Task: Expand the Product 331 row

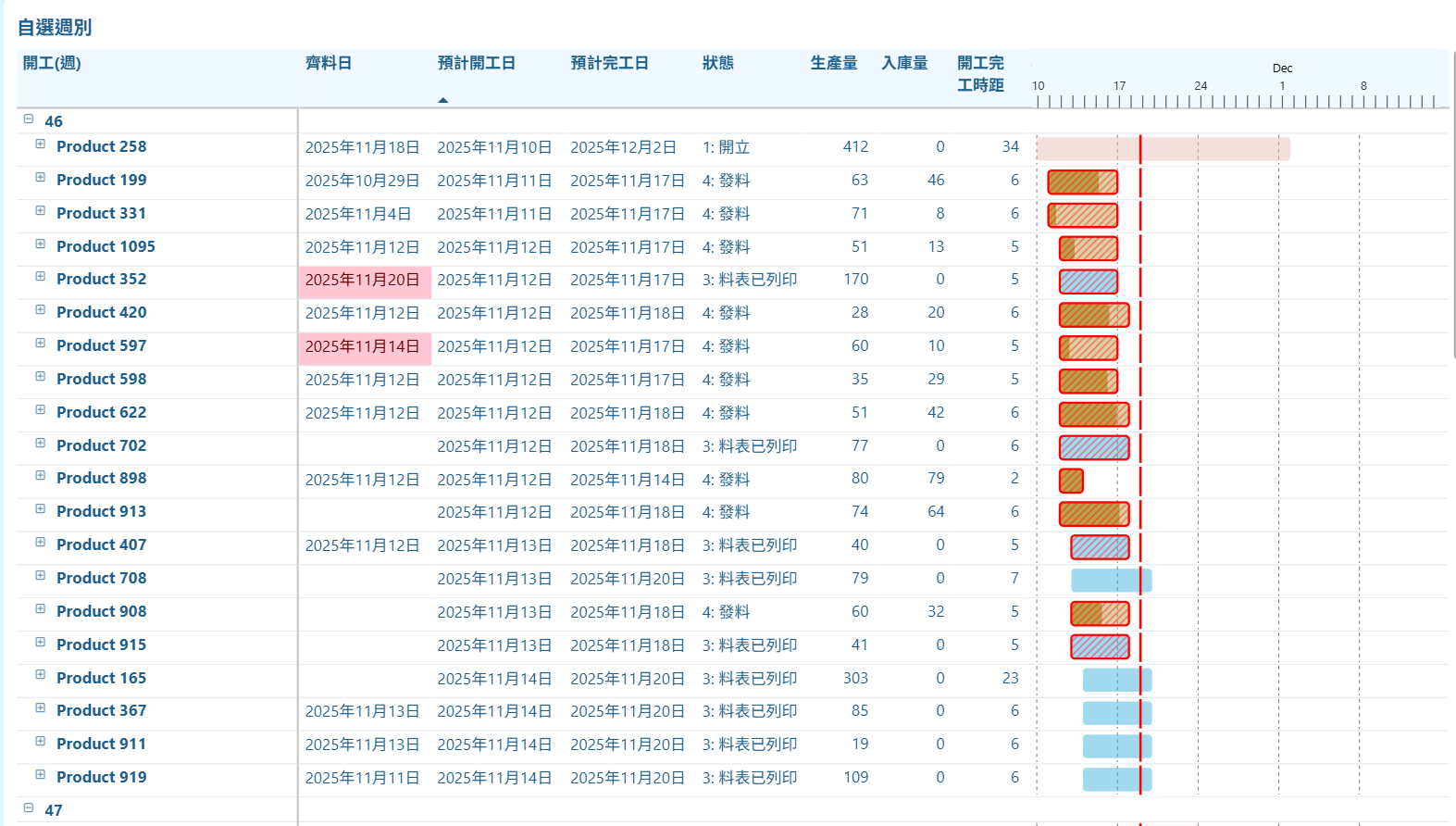Action: 41,211
